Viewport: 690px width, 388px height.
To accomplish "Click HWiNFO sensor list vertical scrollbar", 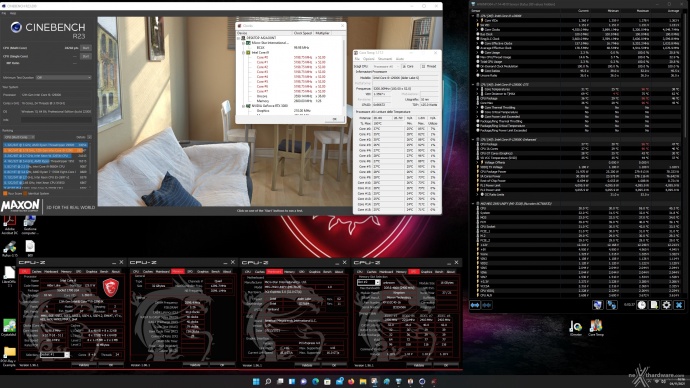I will coord(686,155).
